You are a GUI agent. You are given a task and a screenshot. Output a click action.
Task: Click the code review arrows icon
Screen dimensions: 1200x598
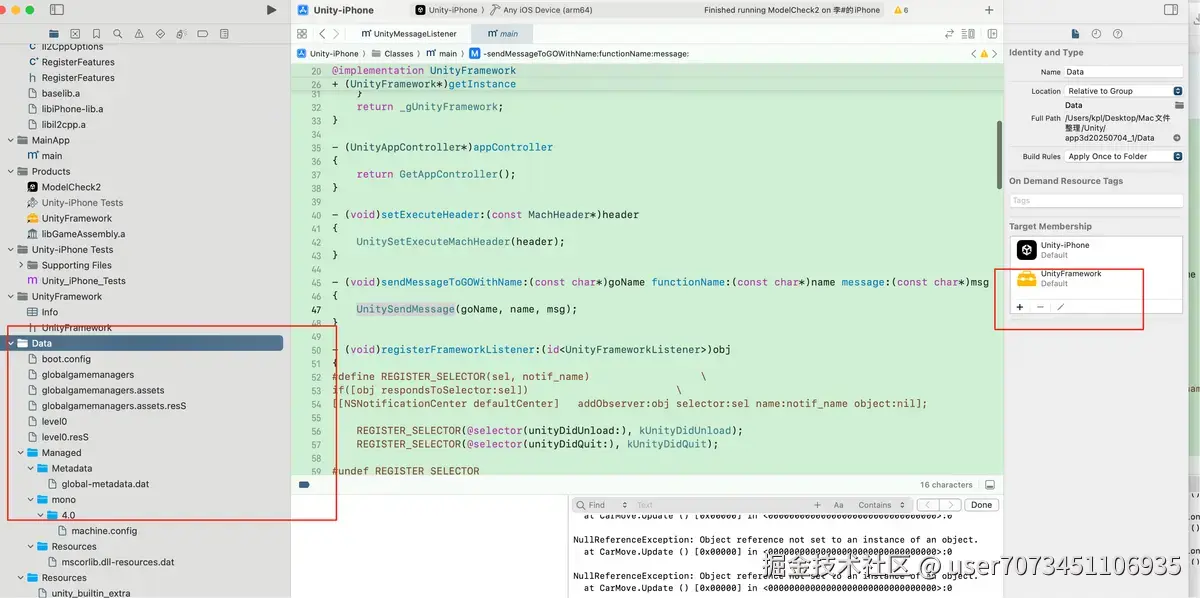pyautogui.click(x=950, y=34)
